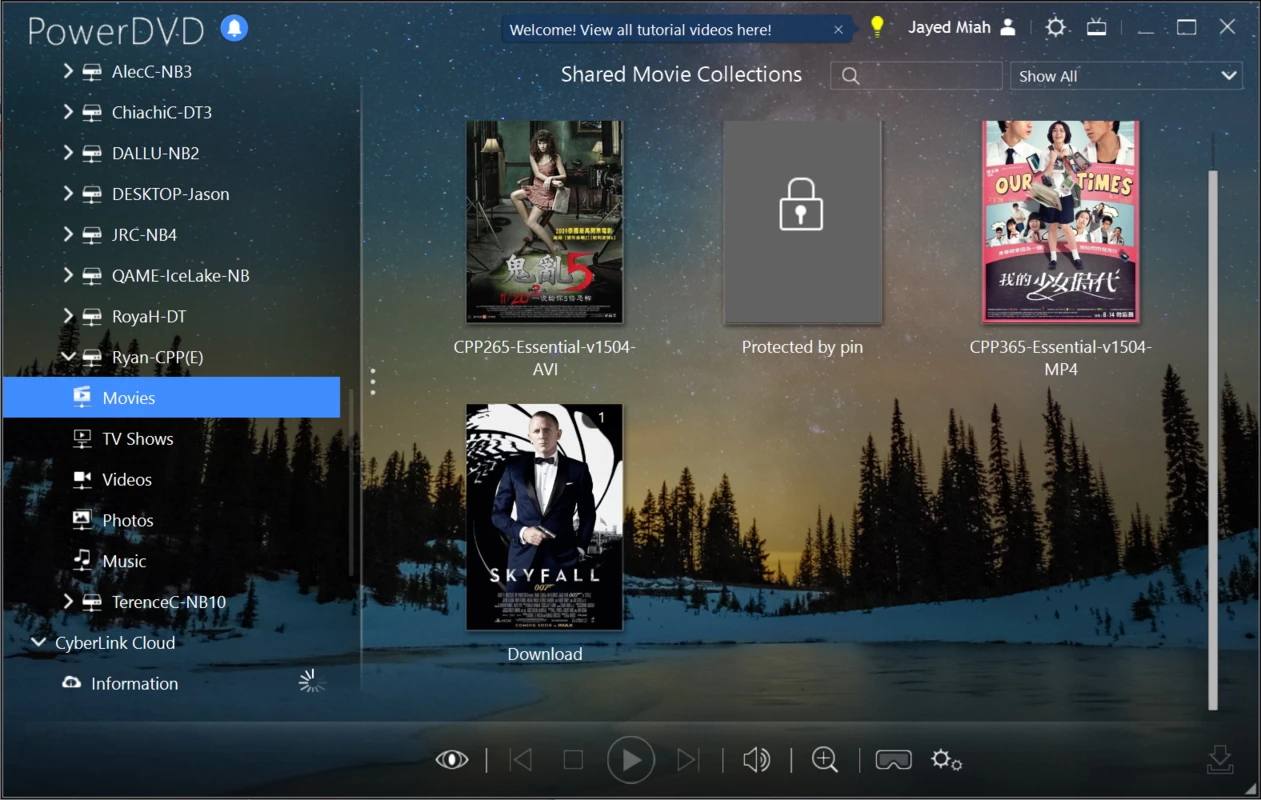Click the zoom magnifier icon
Screen dimensions: 1261x800
[825, 760]
